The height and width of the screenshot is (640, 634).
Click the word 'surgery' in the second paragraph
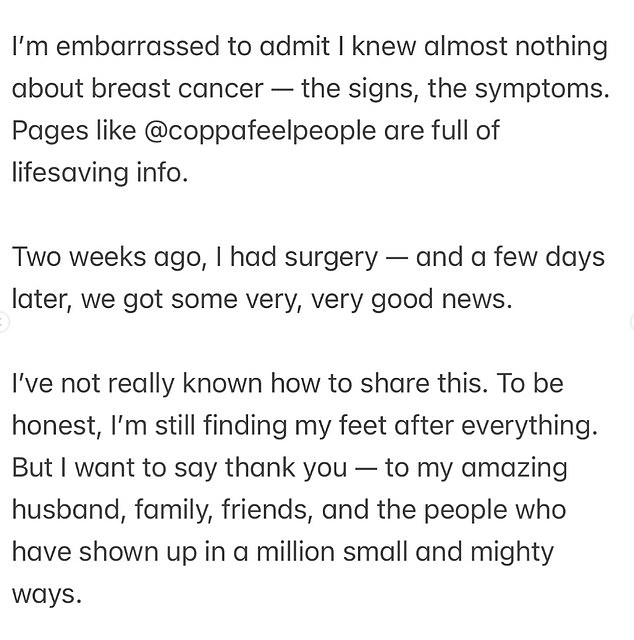(331, 259)
